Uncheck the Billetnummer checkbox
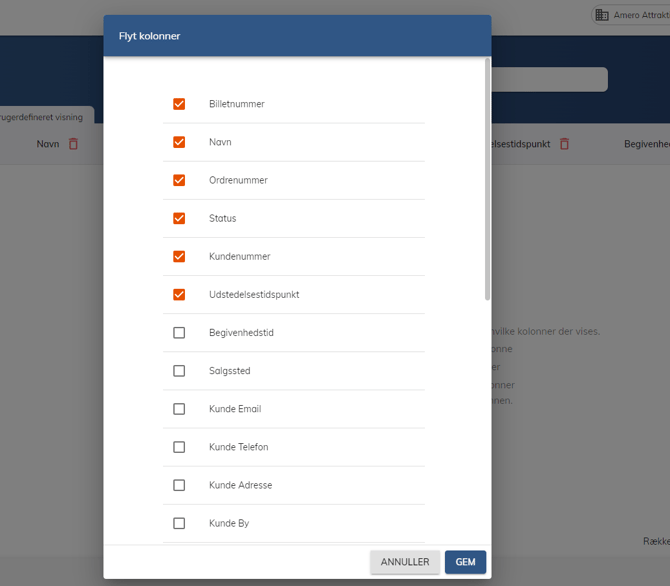This screenshot has height=586, width=670. pos(179,104)
